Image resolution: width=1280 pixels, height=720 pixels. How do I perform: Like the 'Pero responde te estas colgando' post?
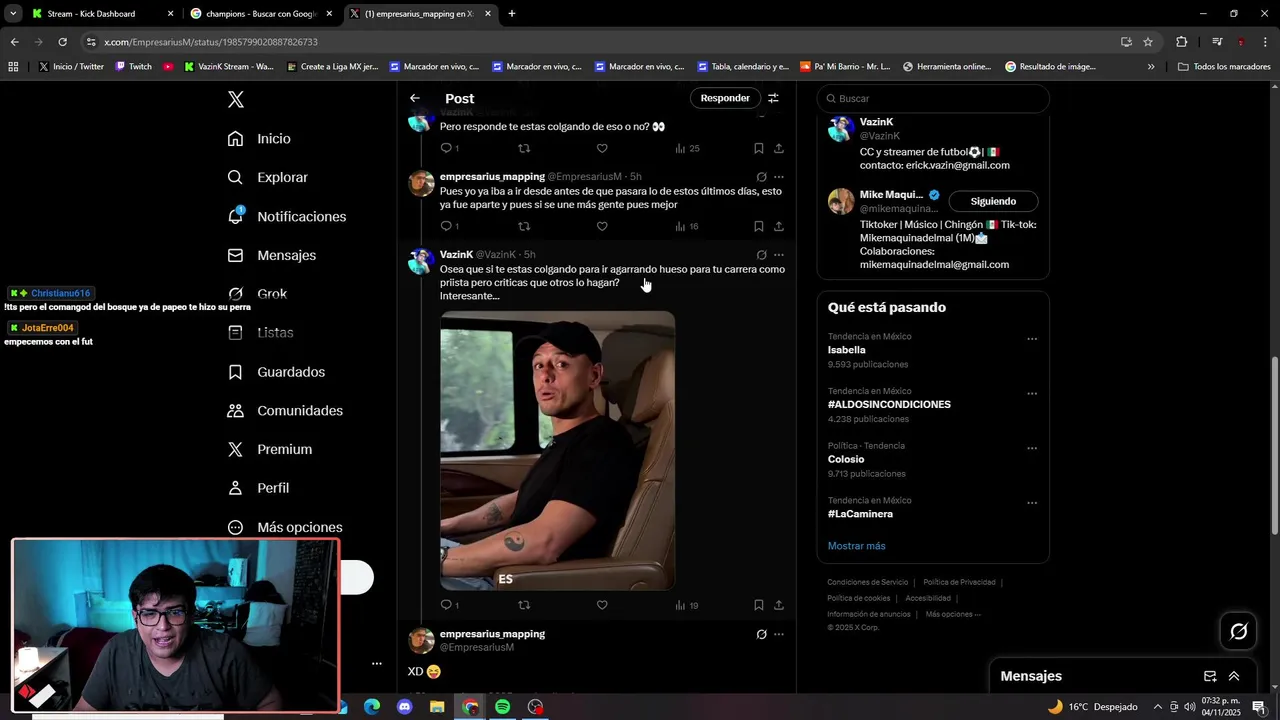pos(602,148)
